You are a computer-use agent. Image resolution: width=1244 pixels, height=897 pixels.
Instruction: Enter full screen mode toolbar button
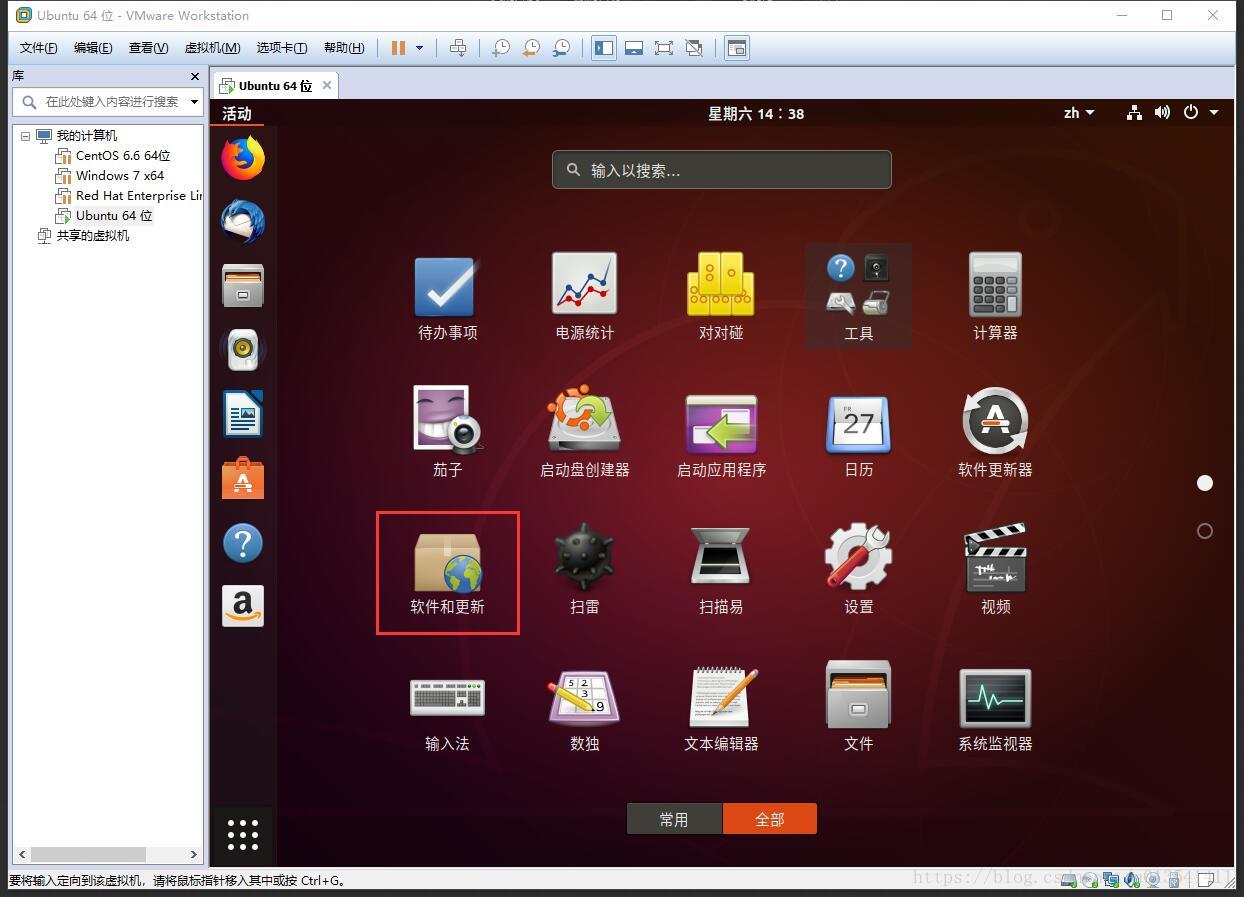664,48
